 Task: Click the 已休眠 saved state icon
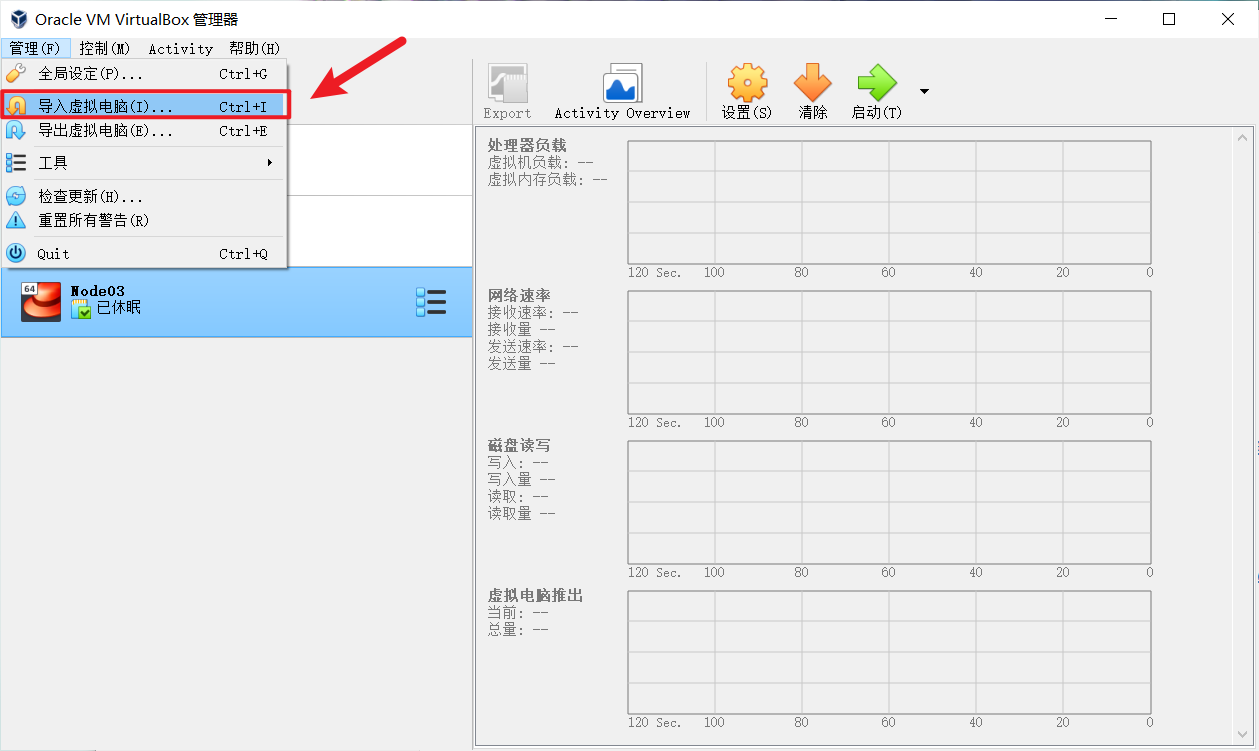(81, 309)
